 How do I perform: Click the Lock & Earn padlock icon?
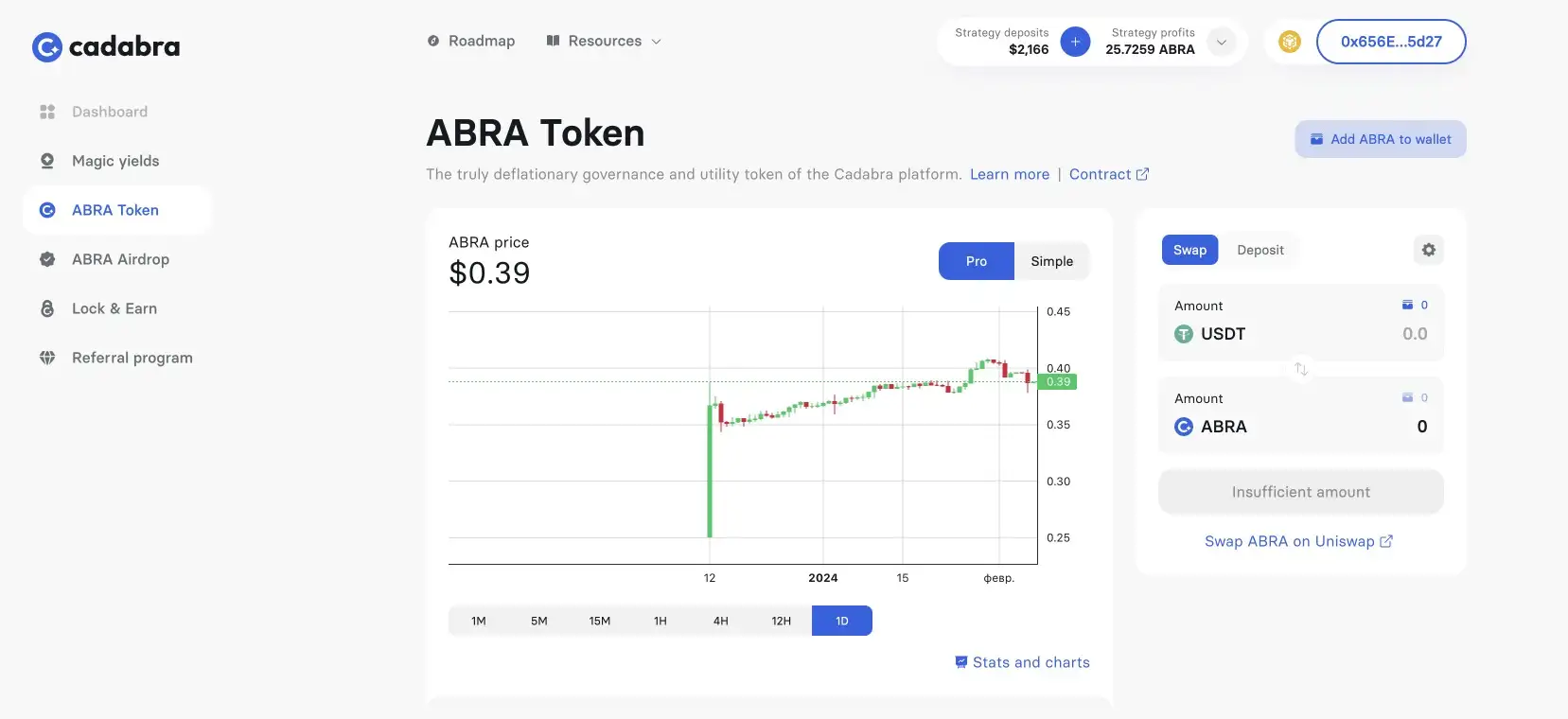[x=47, y=308]
